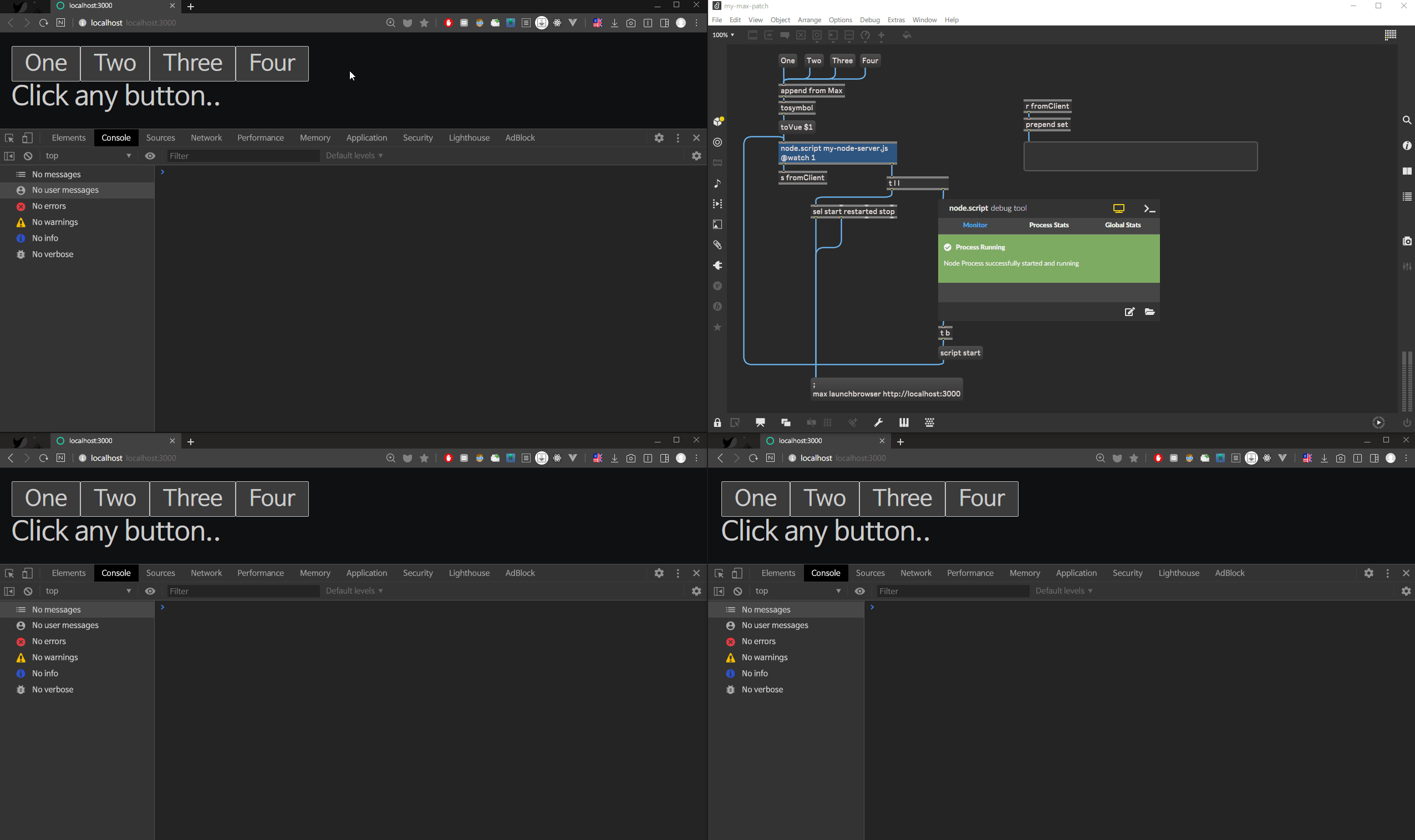This screenshot has height=840, width=1415.
Task: Open the audio note browser in Max sidebar
Action: 717,184
